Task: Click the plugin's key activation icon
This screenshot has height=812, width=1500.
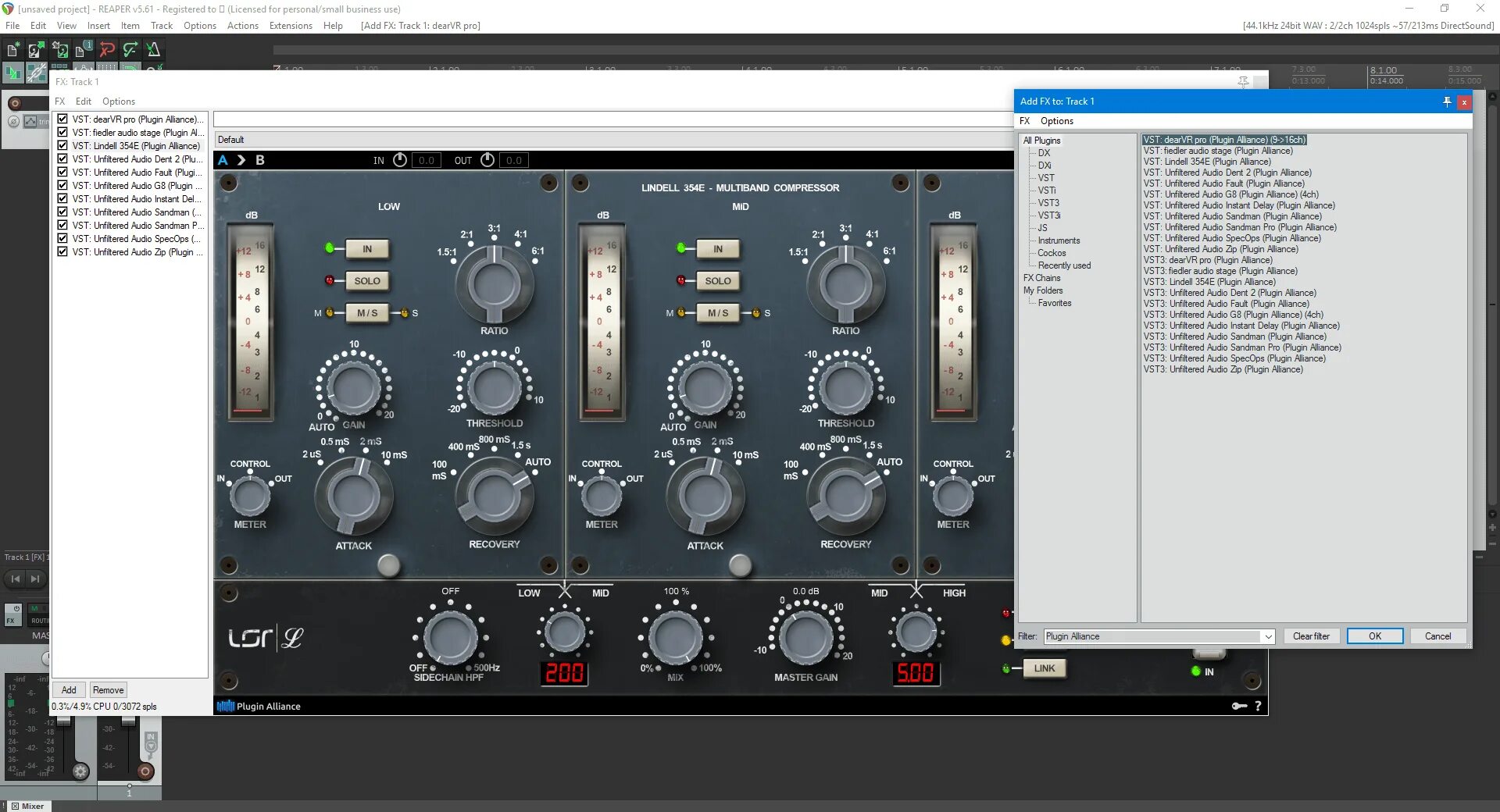Action: (x=1239, y=706)
